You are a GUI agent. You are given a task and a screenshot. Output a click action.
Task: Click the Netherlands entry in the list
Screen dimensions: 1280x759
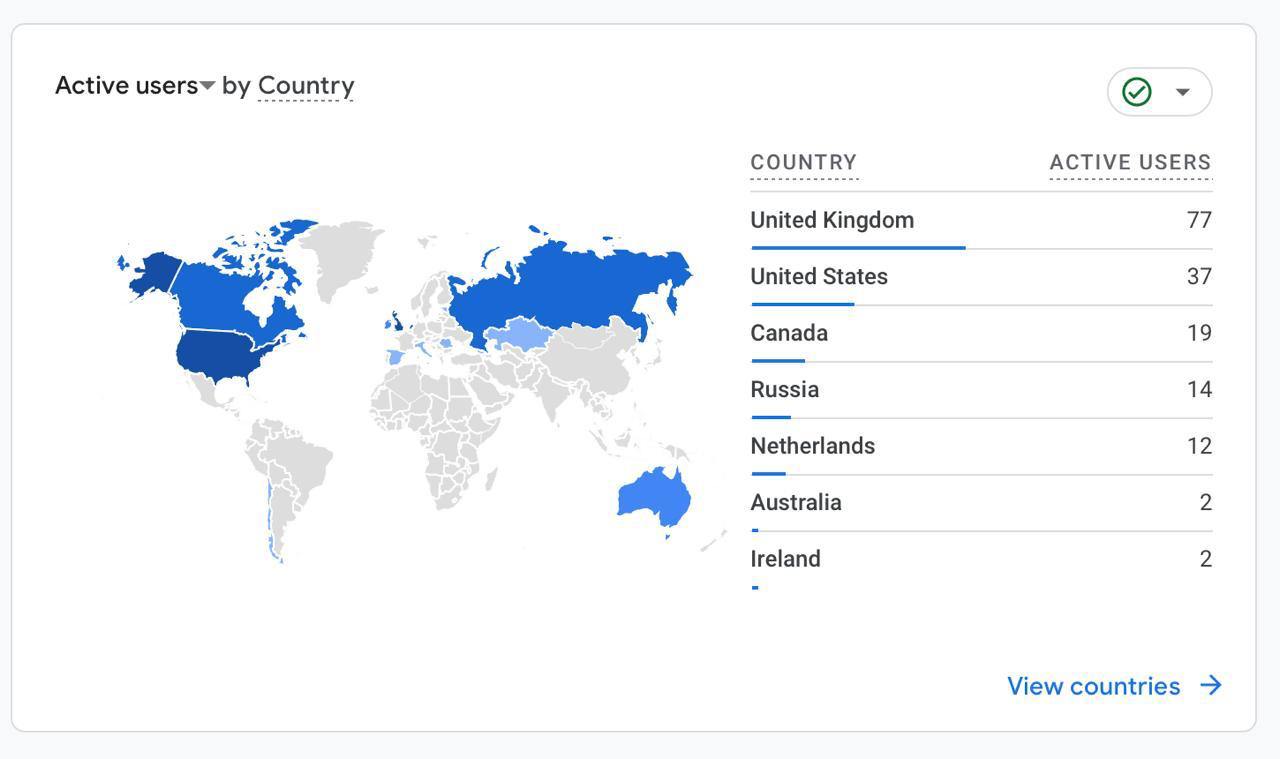pyautogui.click(x=813, y=446)
